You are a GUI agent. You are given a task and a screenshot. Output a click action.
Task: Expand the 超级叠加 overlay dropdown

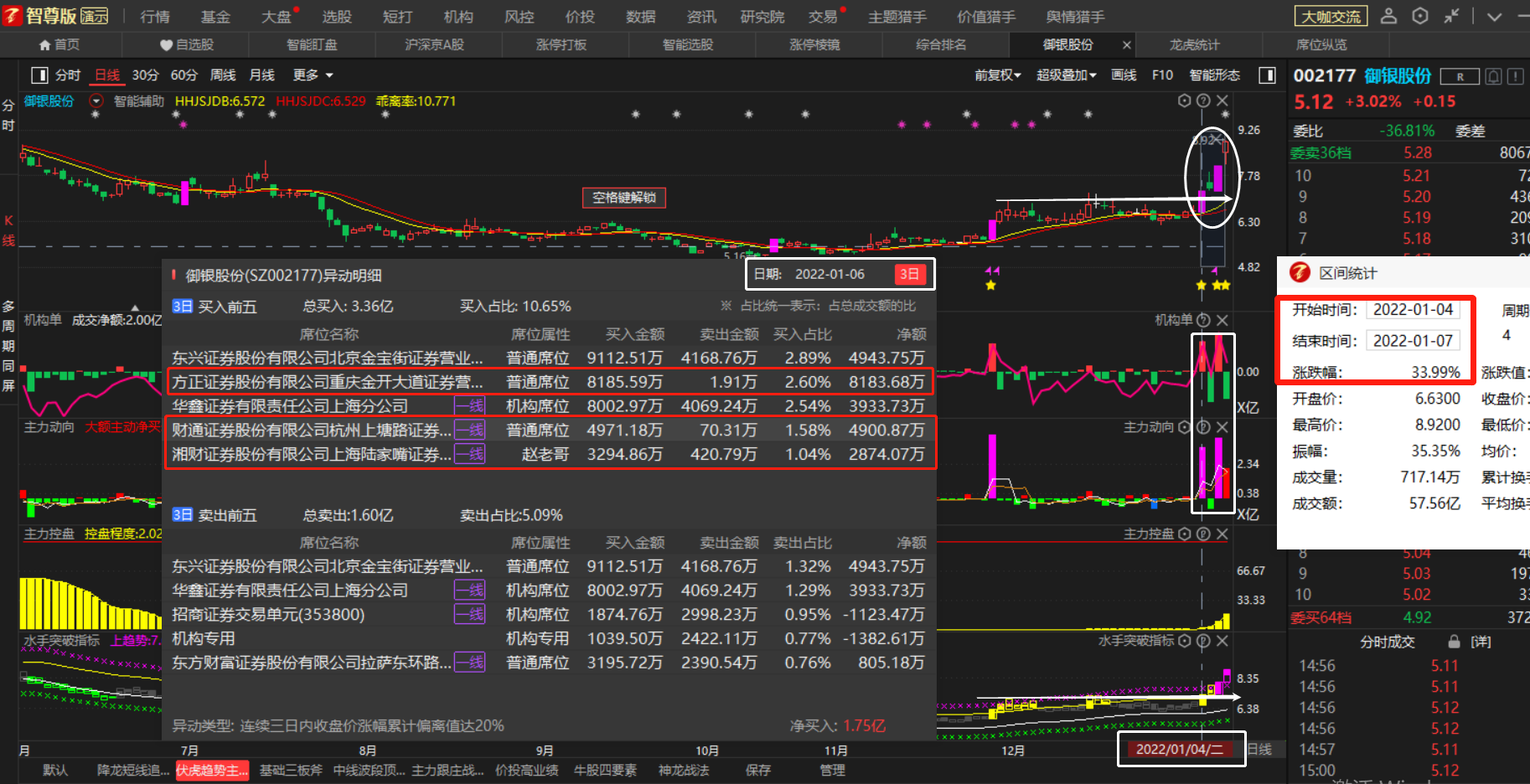pyautogui.click(x=1067, y=75)
